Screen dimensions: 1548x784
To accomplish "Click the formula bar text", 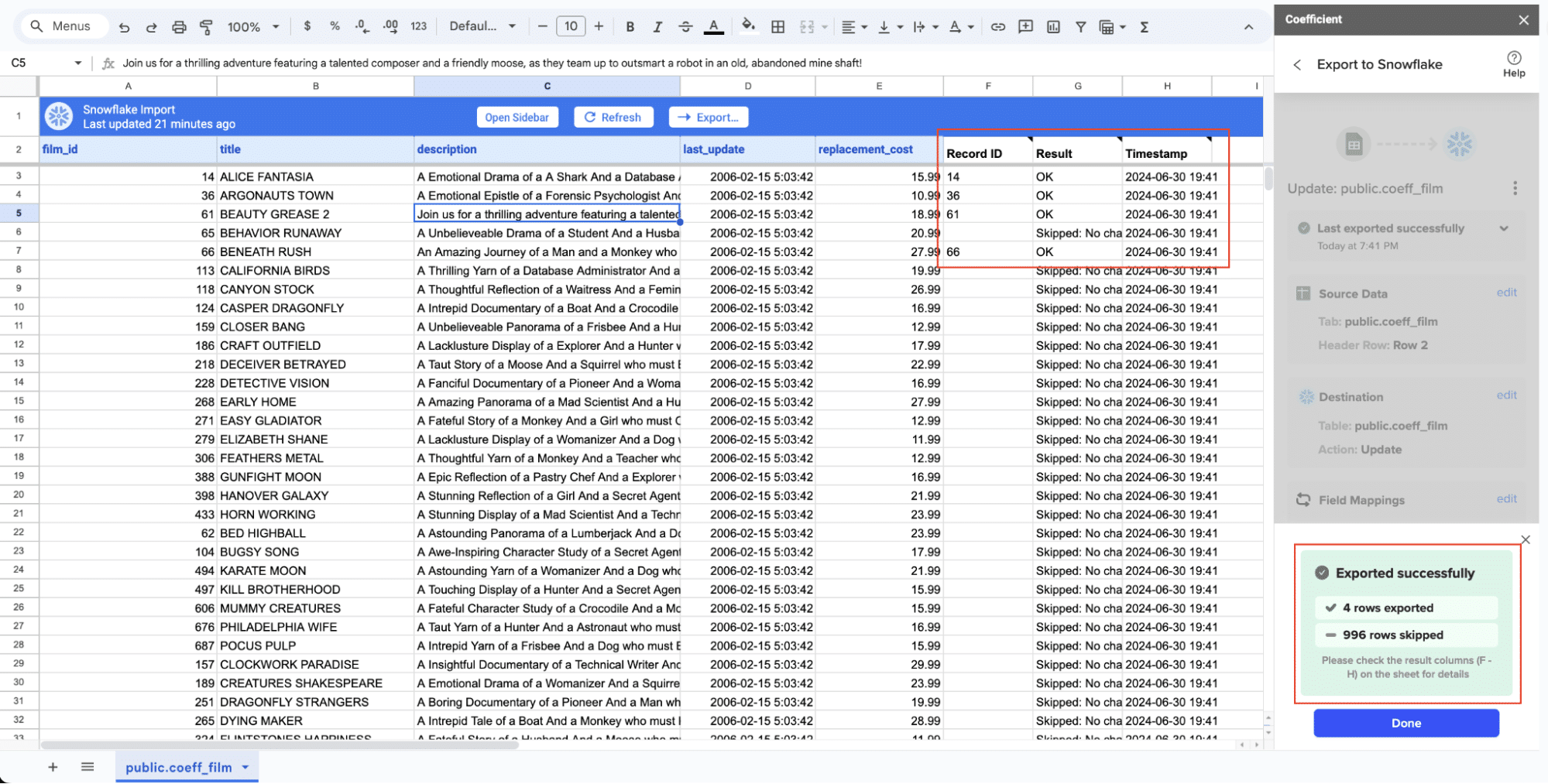I will [492, 63].
